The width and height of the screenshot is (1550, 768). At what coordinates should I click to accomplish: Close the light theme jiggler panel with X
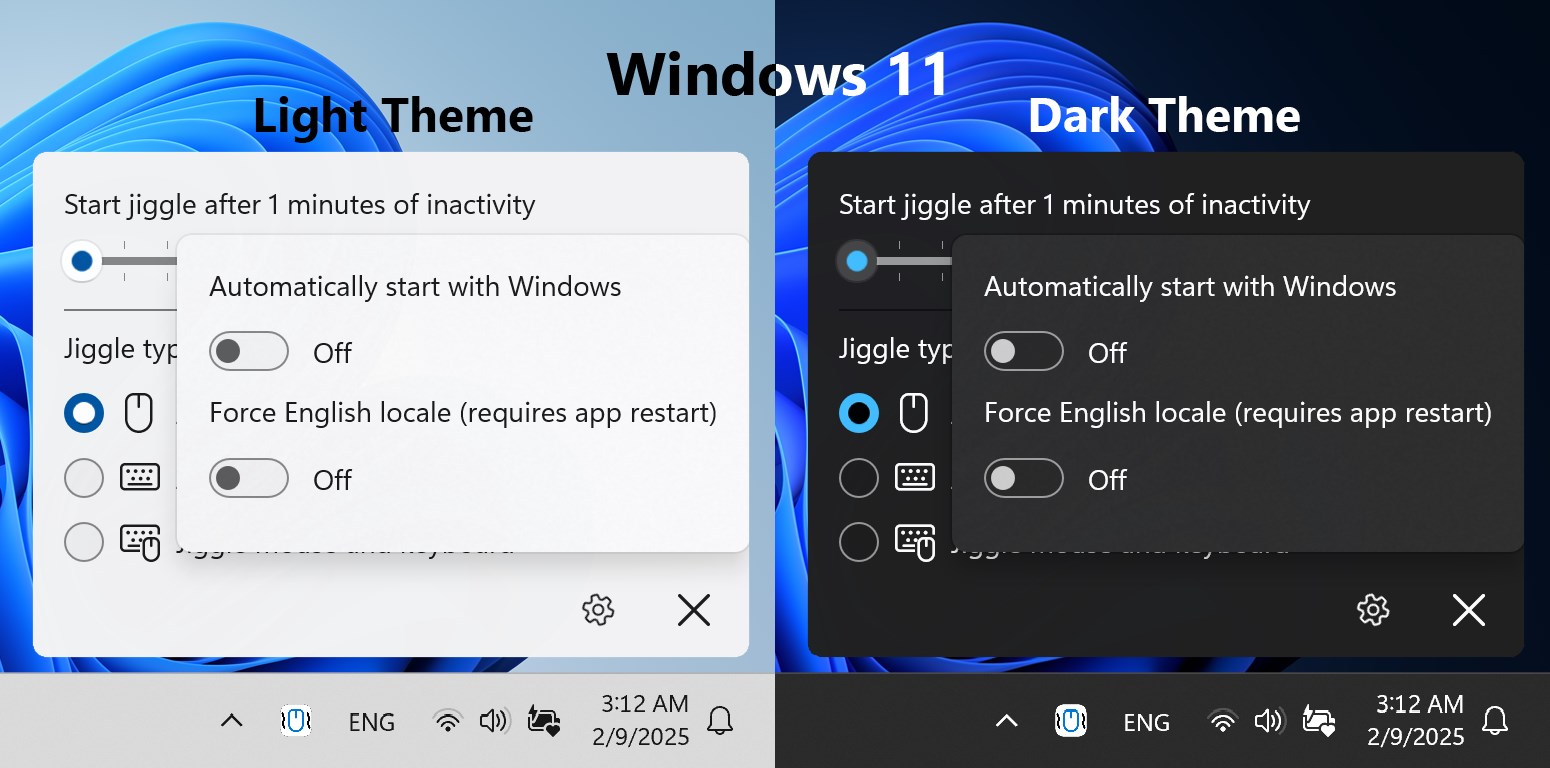point(693,609)
